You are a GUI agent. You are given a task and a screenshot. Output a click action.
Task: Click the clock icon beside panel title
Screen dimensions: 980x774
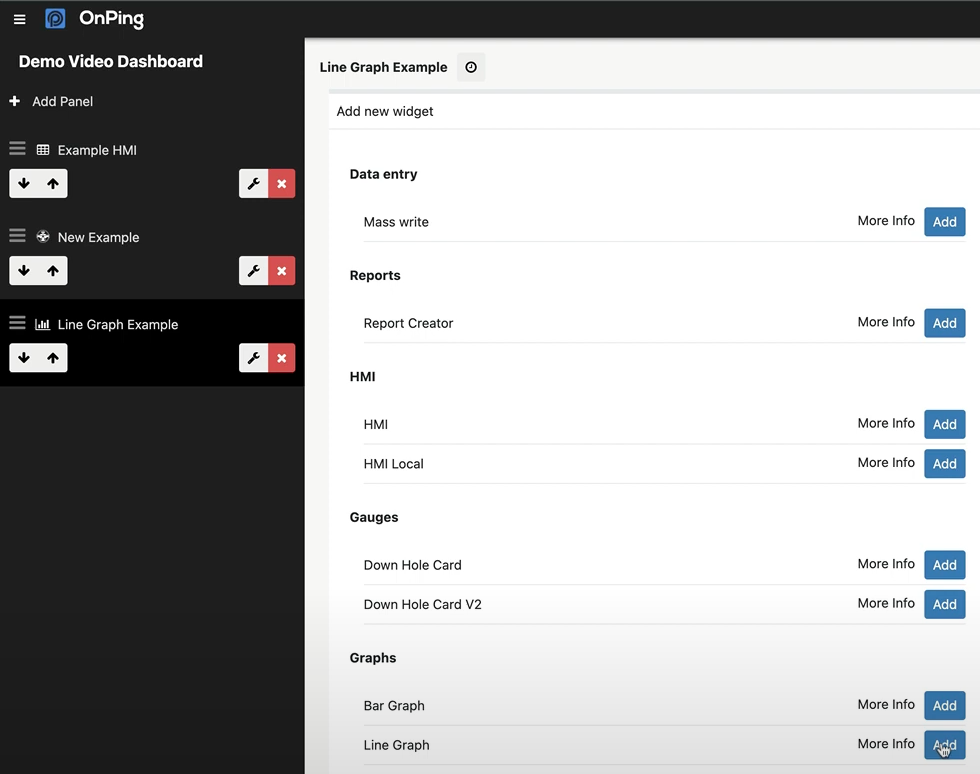pos(471,67)
